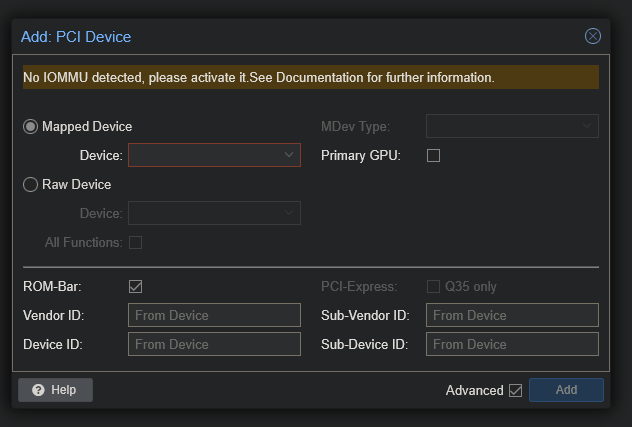Viewport: 632px width, 427px height.
Task: Click the Primary GPU label
Action: click(x=361, y=156)
